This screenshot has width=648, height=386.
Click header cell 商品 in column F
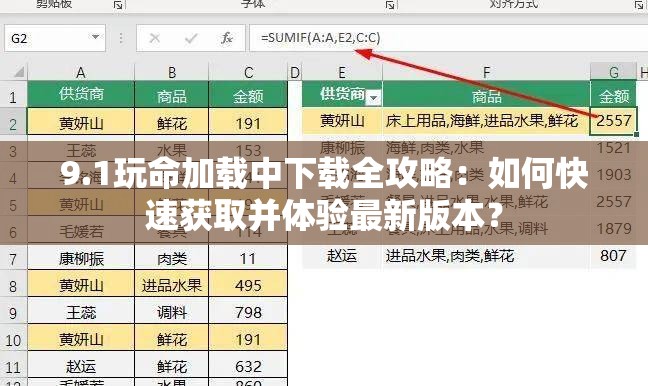[486, 94]
